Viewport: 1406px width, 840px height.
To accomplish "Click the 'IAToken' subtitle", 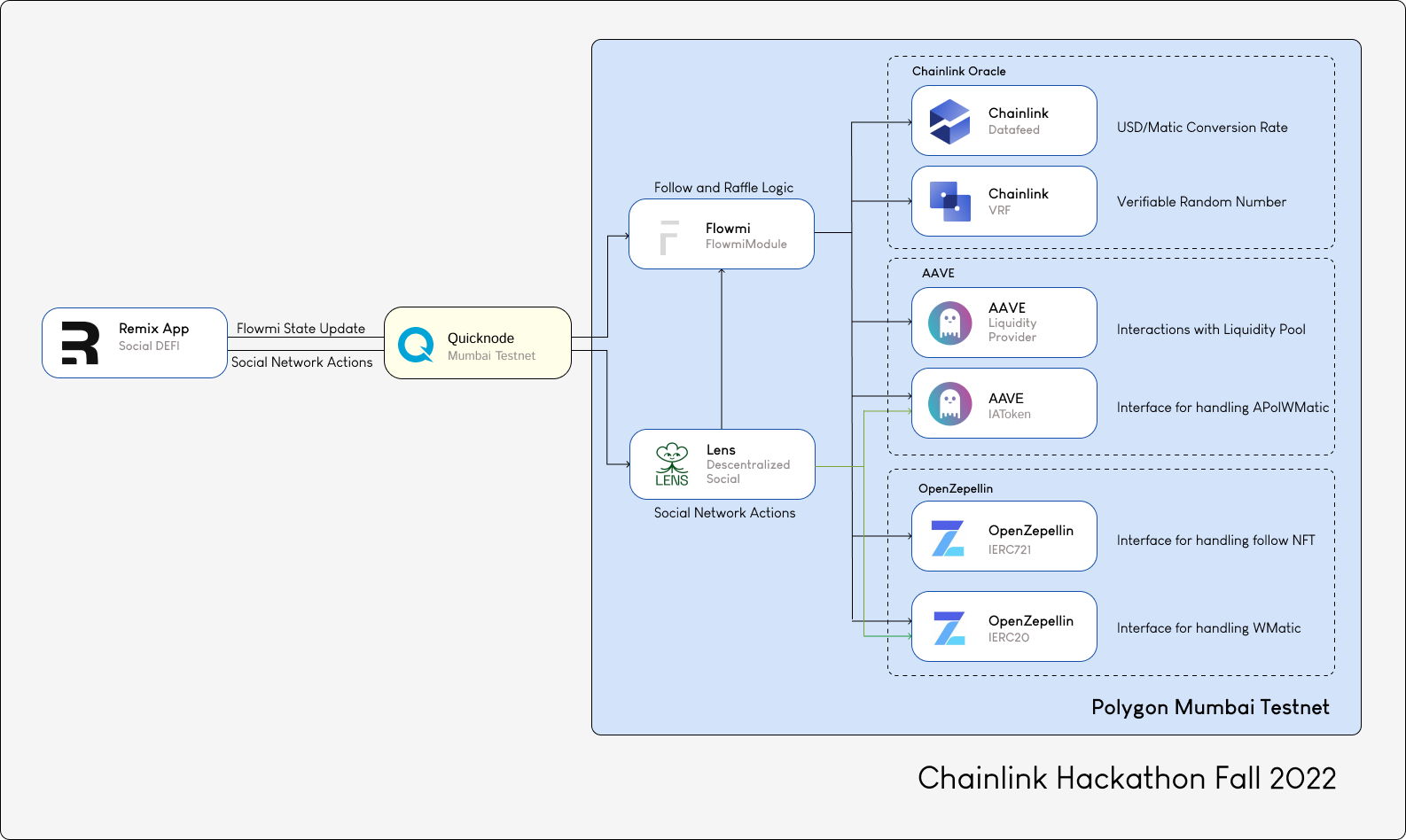I will coord(1010,415).
